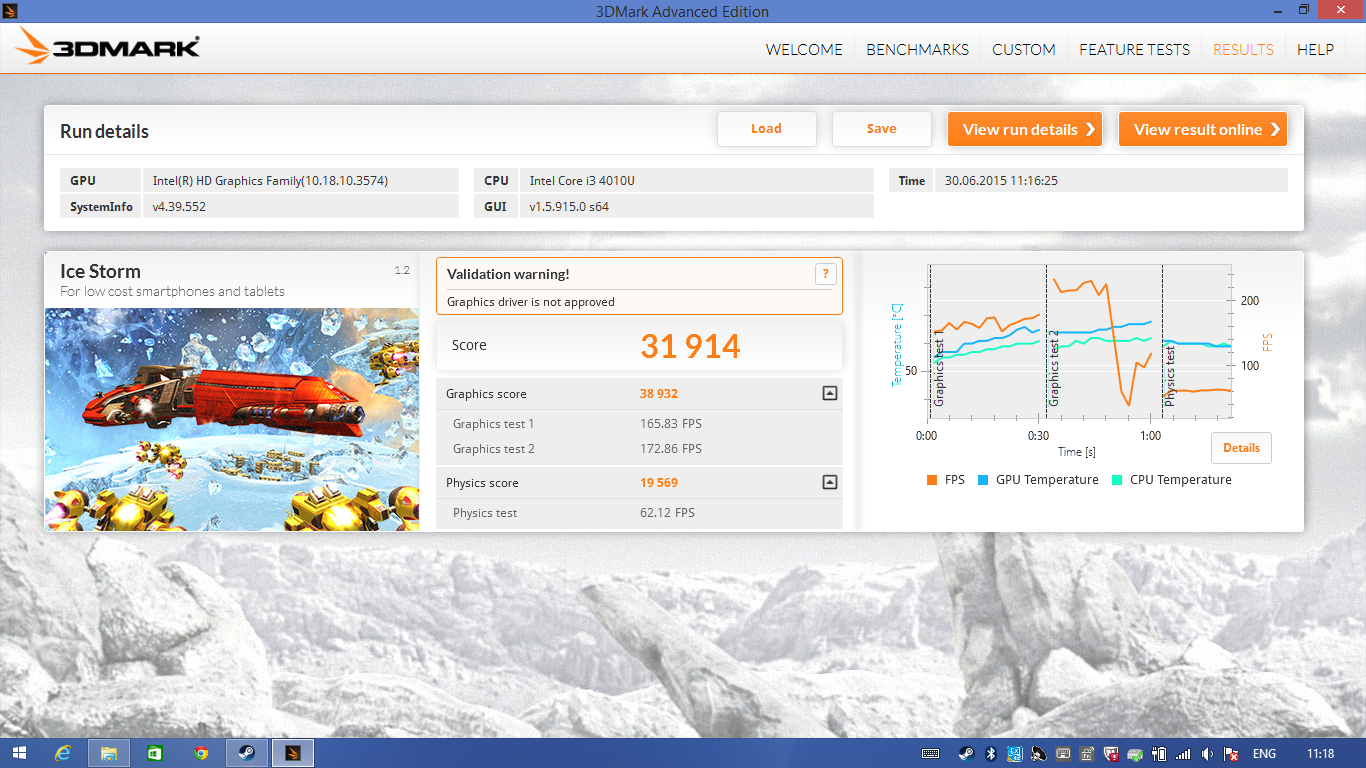1366x768 pixels.
Task: Click the Graphics score value 38 932
Action: point(659,394)
